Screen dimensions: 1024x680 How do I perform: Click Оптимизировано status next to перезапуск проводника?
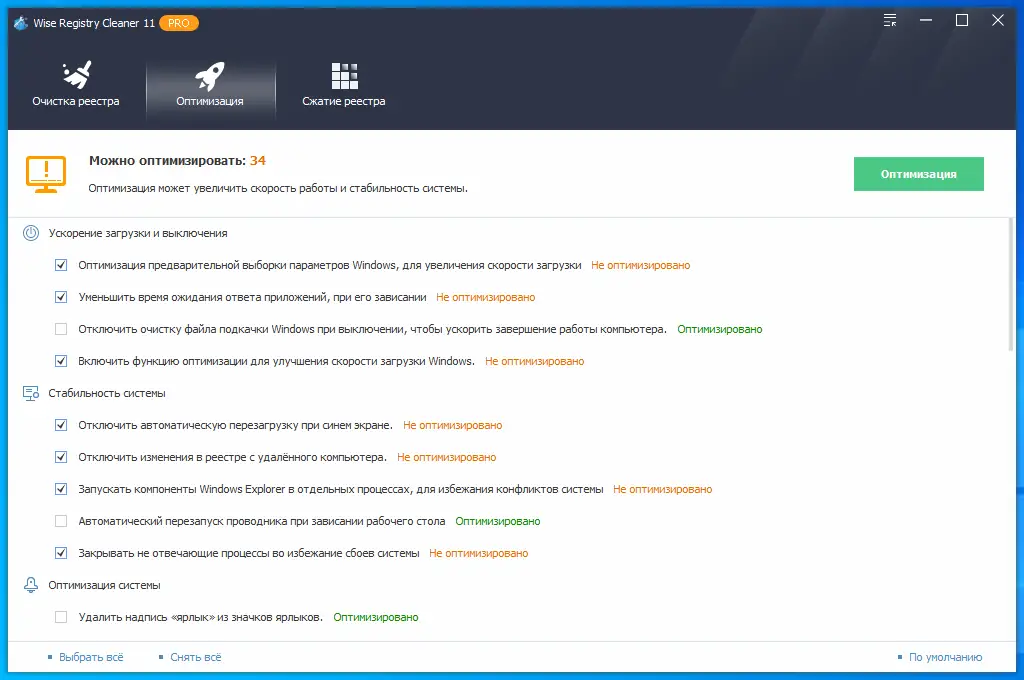pyautogui.click(x=498, y=521)
